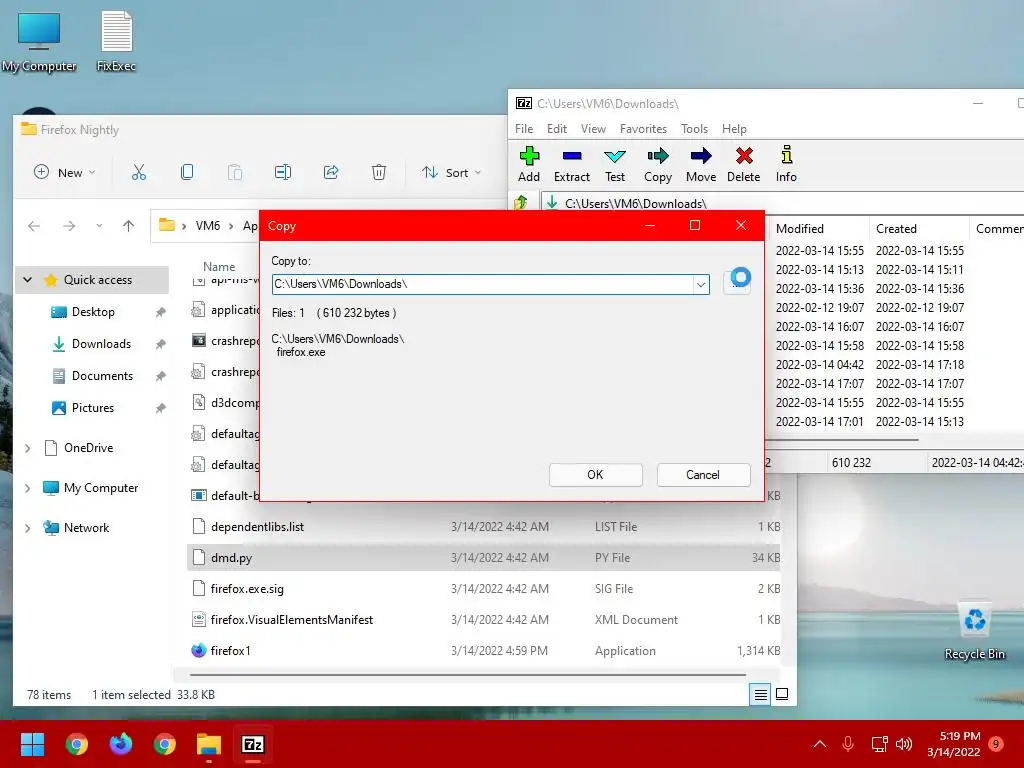Select the dmd.py file
This screenshot has height=768, width=1024.
(483, 558)
